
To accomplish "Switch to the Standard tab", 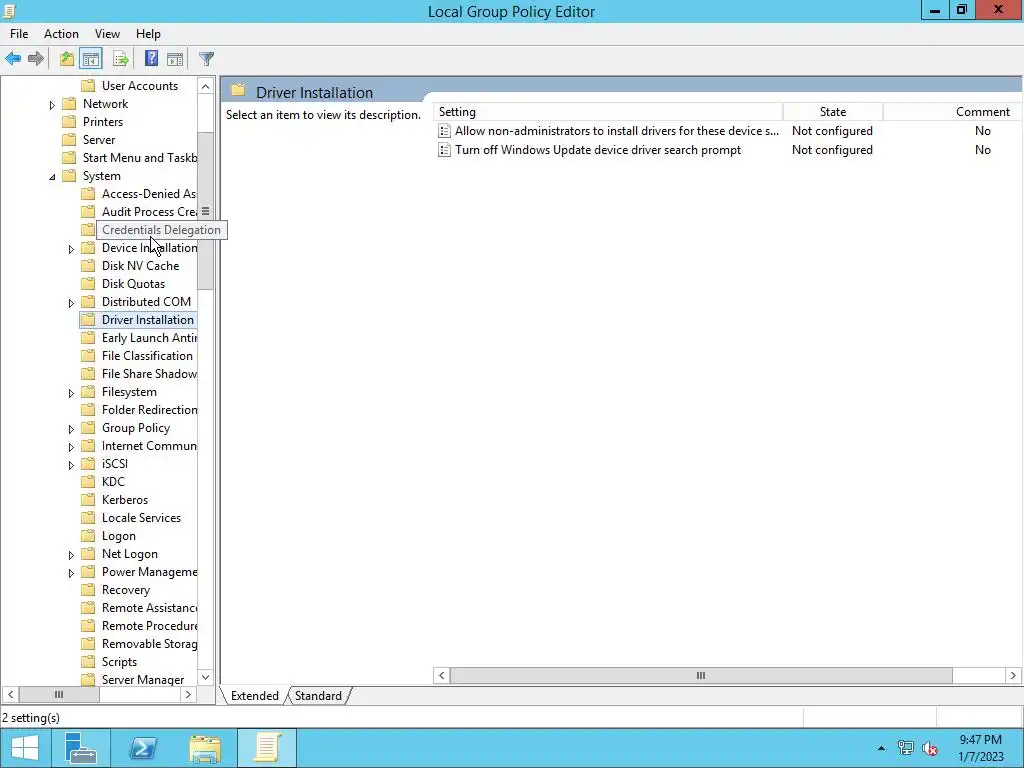I will 318,696.
